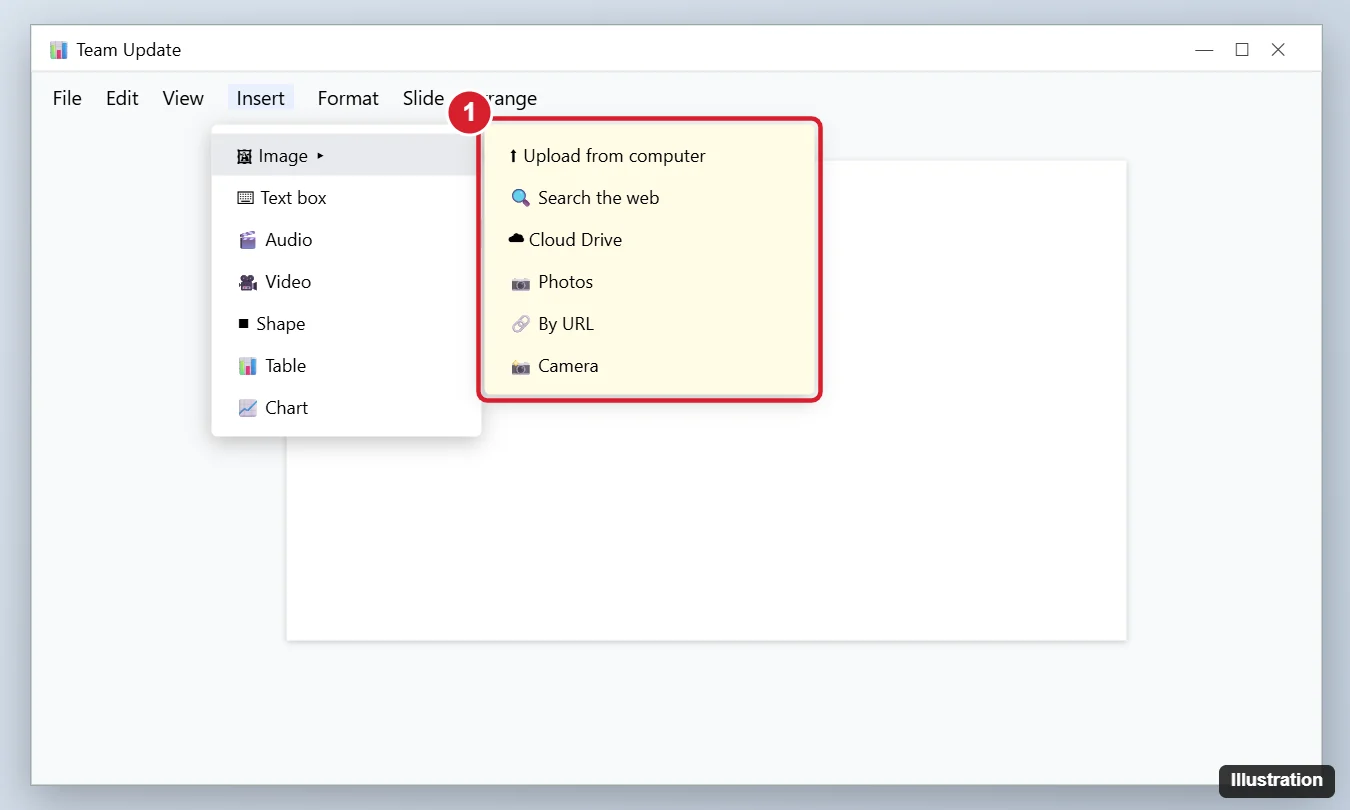The image size is (1350, 810).
Task: Click the Team Update app icon in title bar
Action: coord(59,50)
